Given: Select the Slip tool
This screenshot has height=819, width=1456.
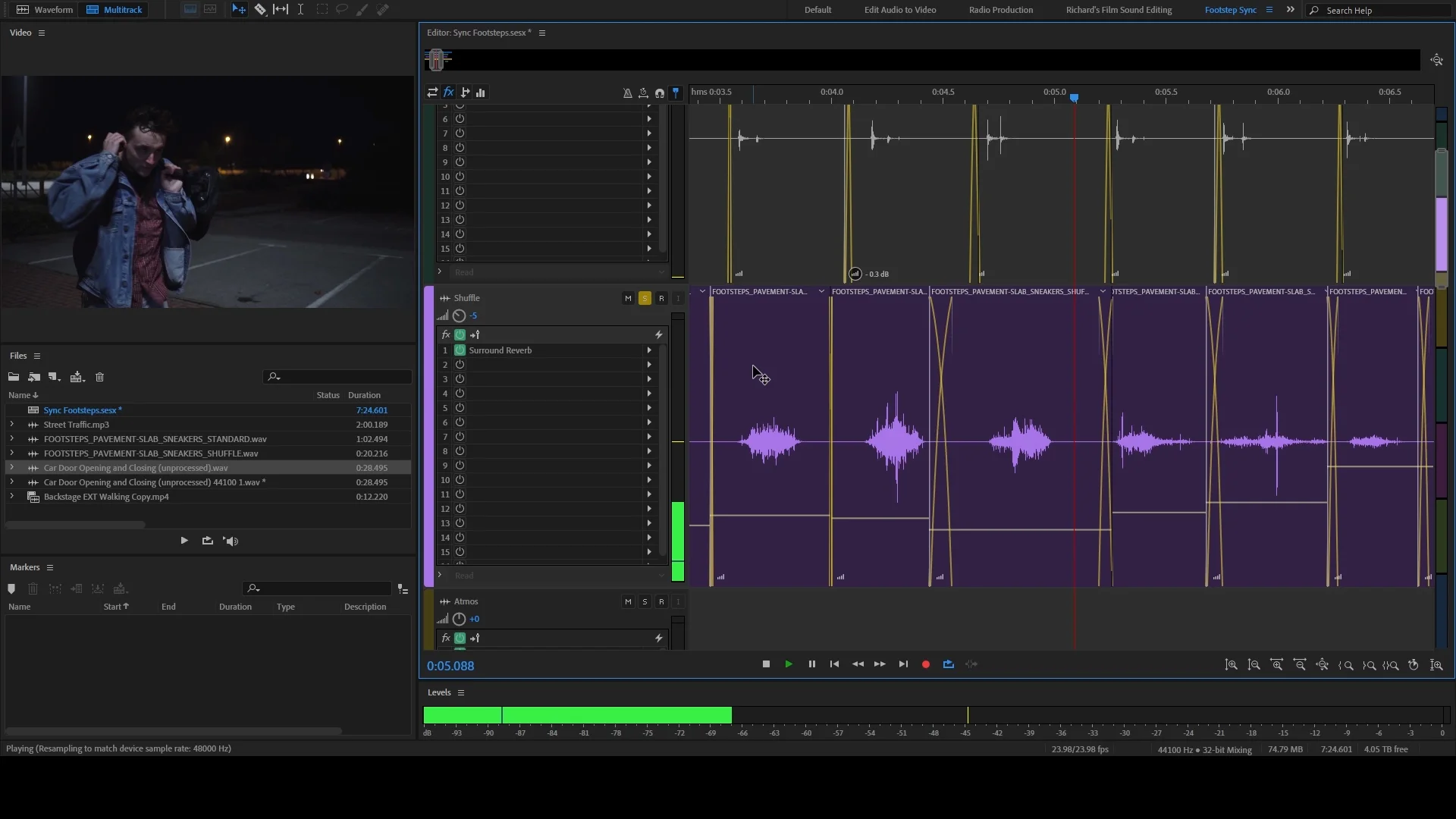Looking at the screenshot, I should pos(281,10).
